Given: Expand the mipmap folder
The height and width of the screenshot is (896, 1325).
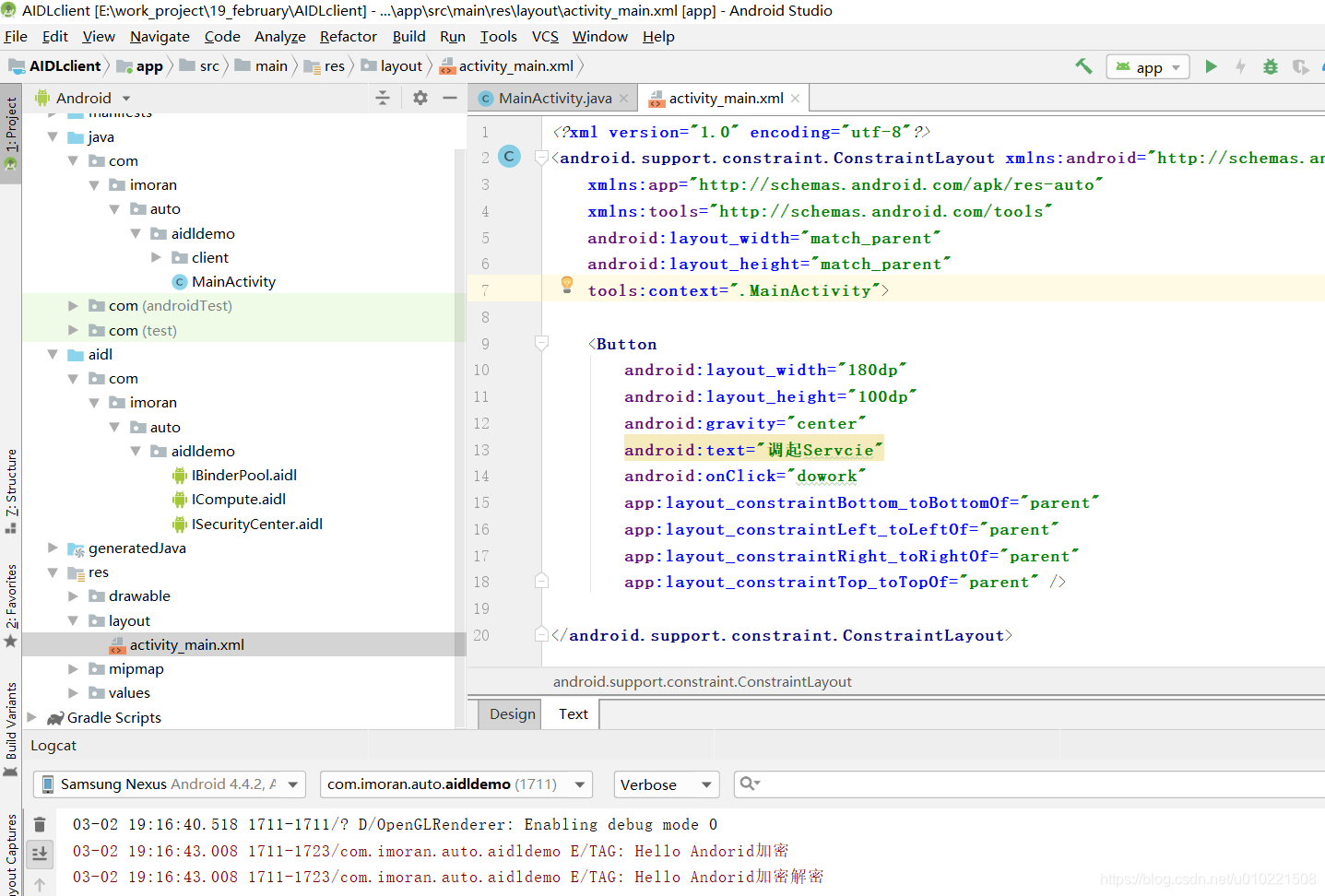Looking at the screenshot, I should (73, 668).
